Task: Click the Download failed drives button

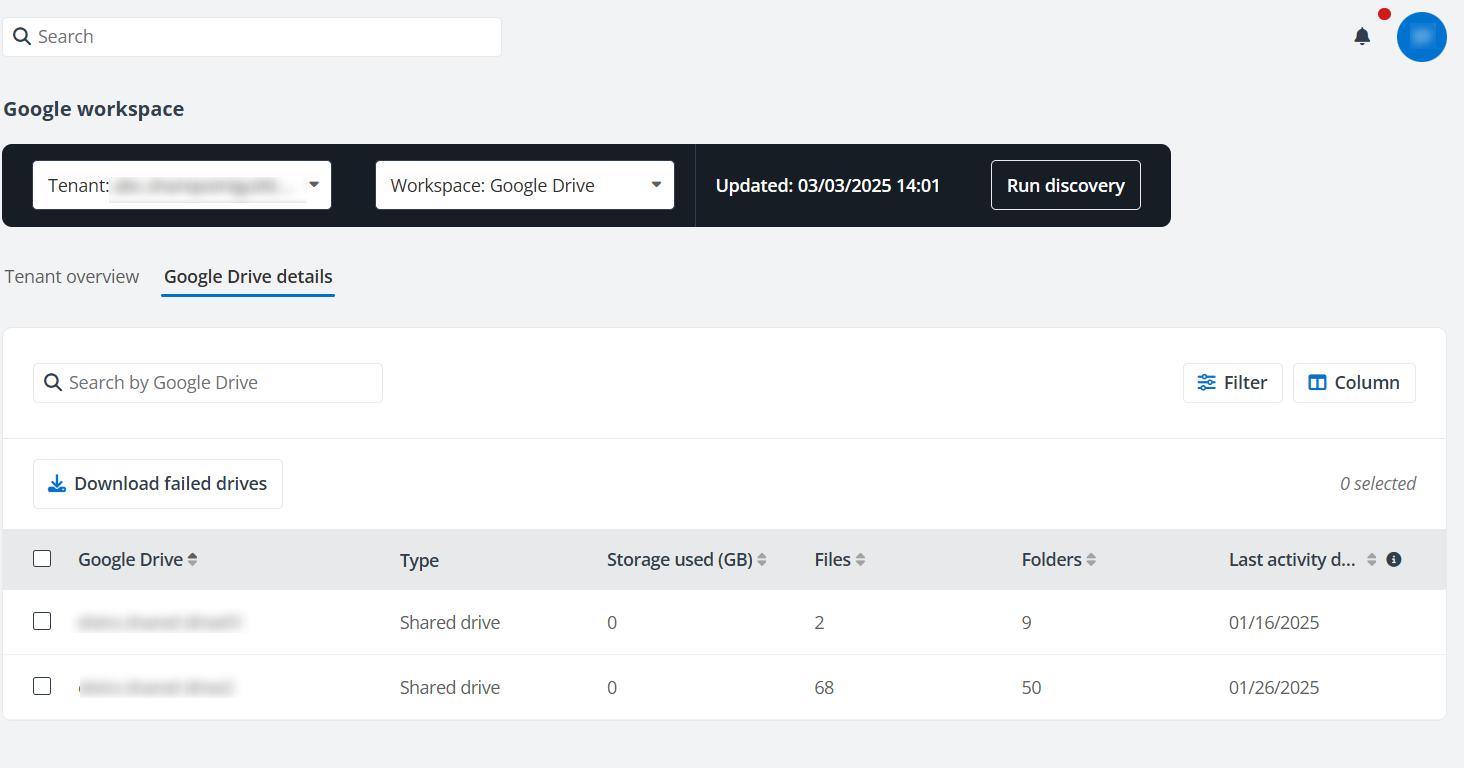Action: tap(157, 483)
